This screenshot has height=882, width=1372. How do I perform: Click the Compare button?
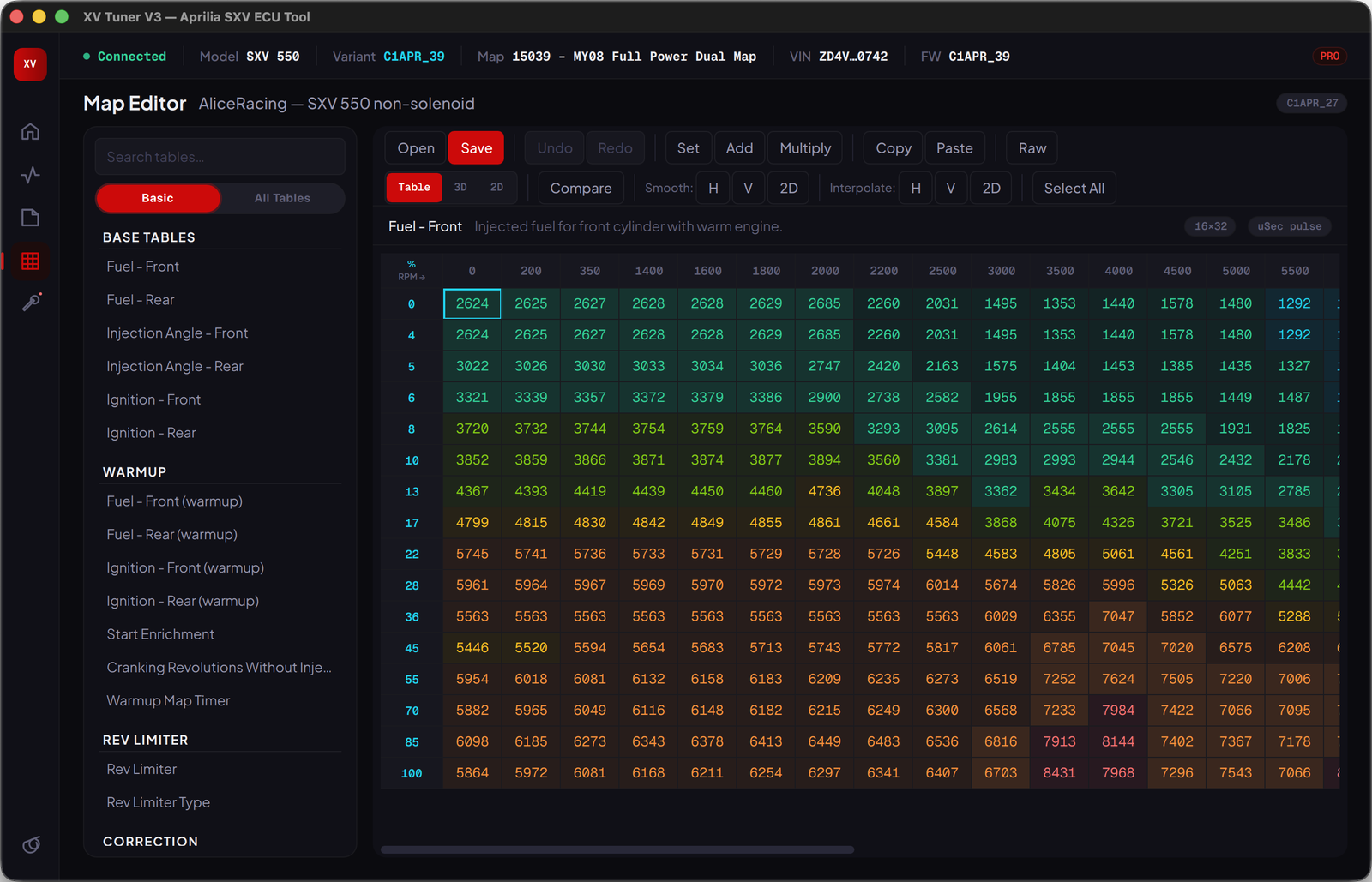coord(581,189)
